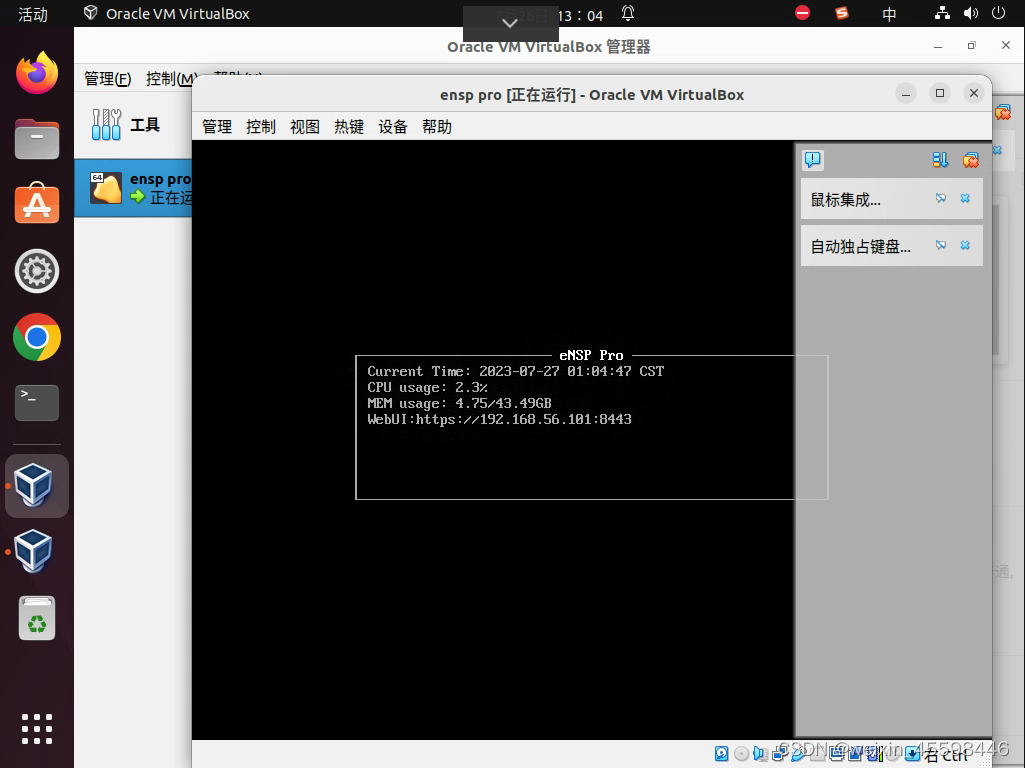Click the Sogou input S tray icon
Image resolution: width=1025 pixels, height=768 pixels.
click(x=842, y=13)
